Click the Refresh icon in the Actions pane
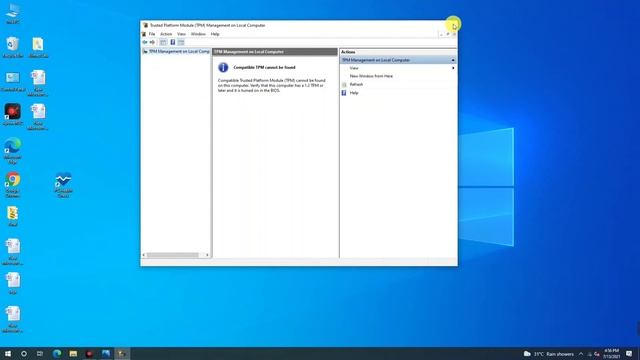640x360 pixels. [344, 84]
